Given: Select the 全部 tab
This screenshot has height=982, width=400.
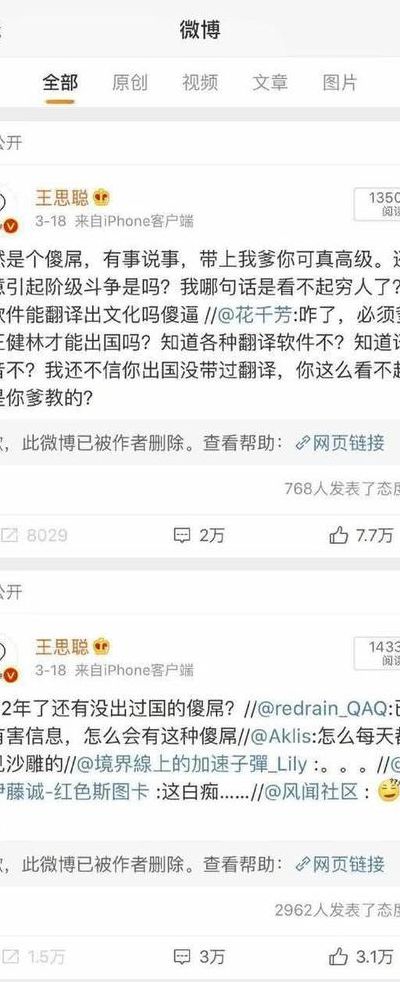Looking at the screenshot, I should (x=60, y=82).
